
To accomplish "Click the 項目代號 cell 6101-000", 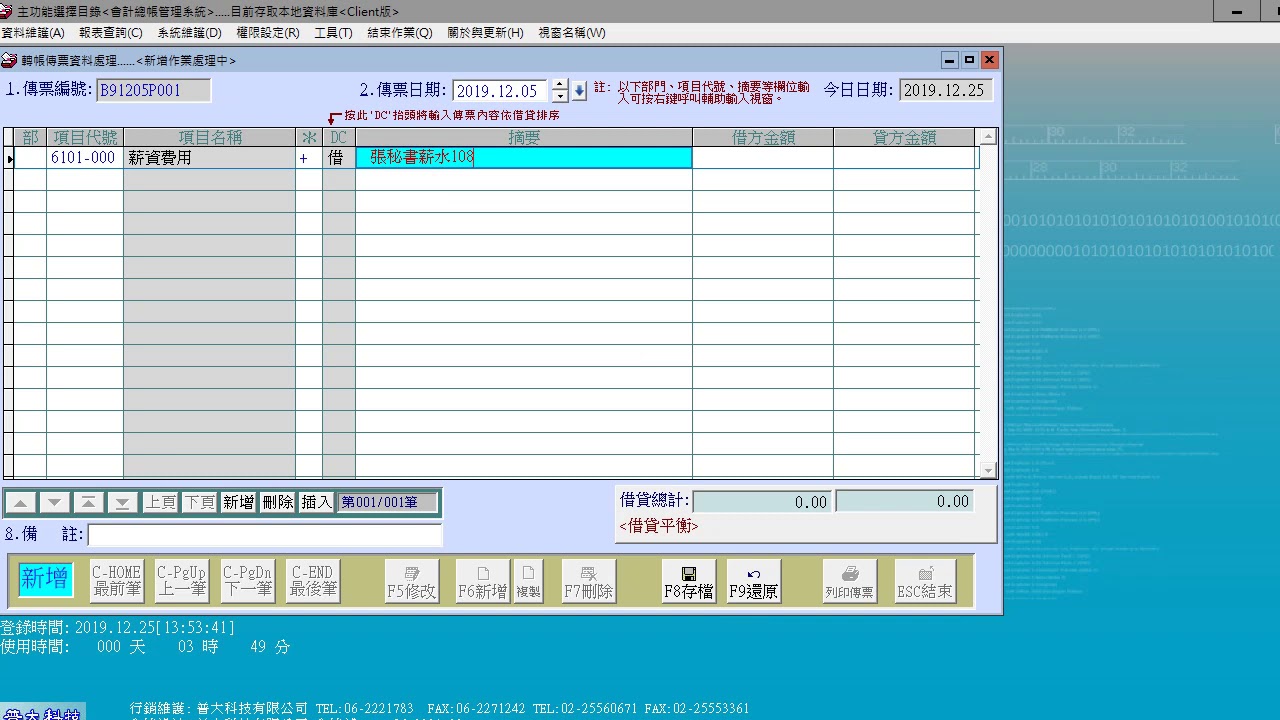I will click(84, 158).
